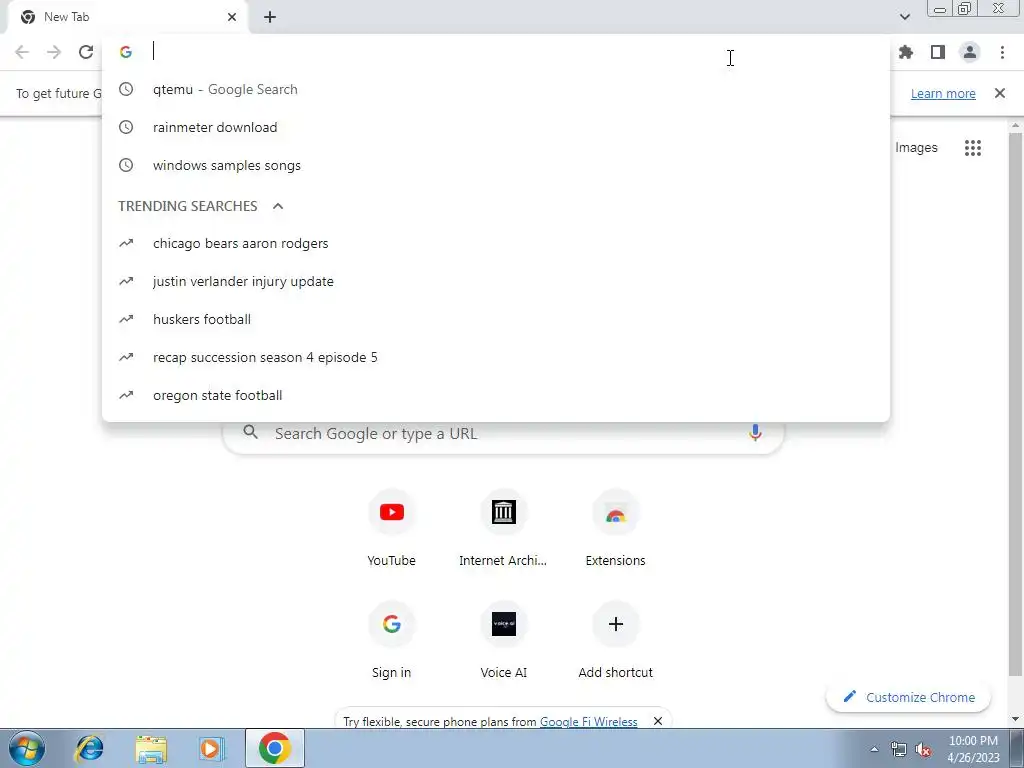Screen dimensions: 1024x768
Task: Dismiss the update notification infobar
Action: coord(999,93)
